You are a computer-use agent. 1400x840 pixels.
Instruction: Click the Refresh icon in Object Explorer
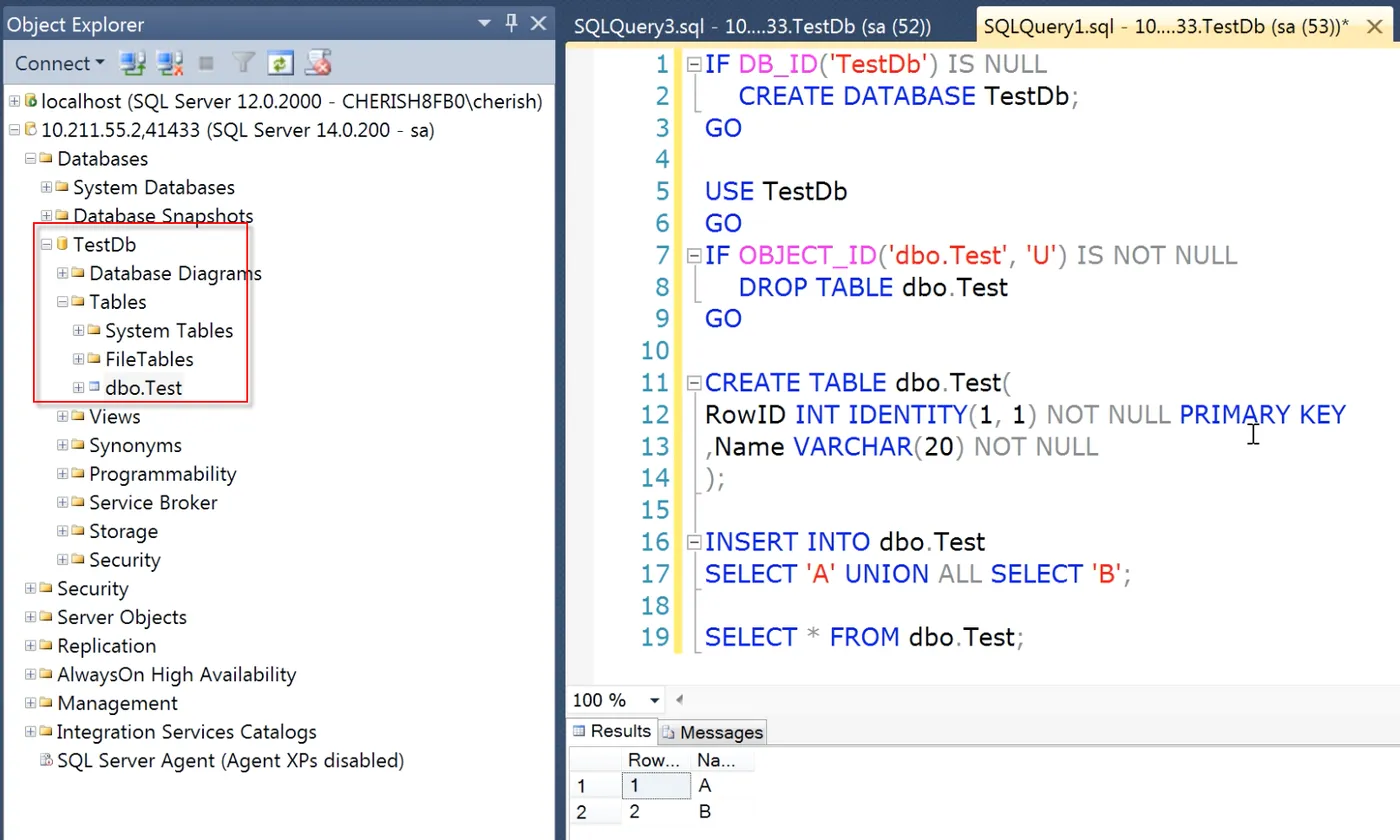pos(282,64)
